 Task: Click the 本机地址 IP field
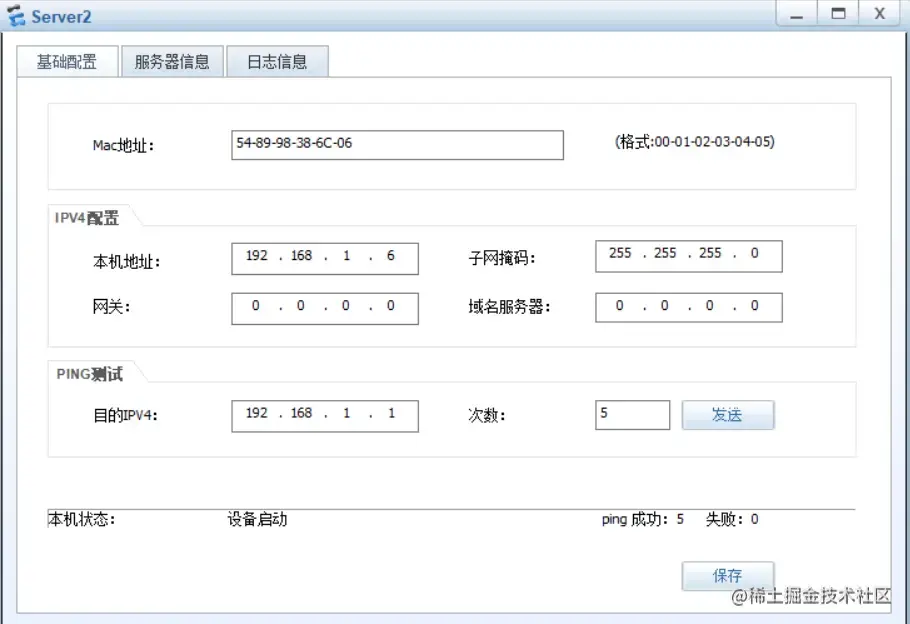pos(324,258)
